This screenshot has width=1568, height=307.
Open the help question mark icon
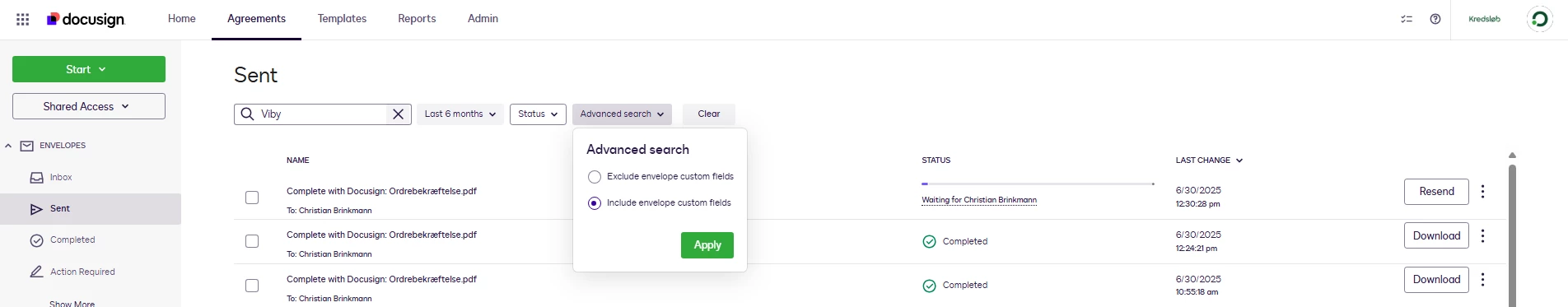(x=1435, y=19)
